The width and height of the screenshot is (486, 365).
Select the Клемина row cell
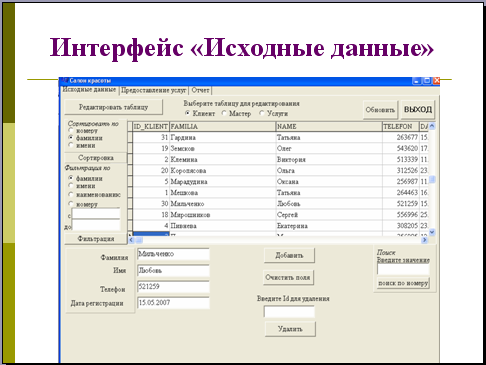click(x=223, y=159)
